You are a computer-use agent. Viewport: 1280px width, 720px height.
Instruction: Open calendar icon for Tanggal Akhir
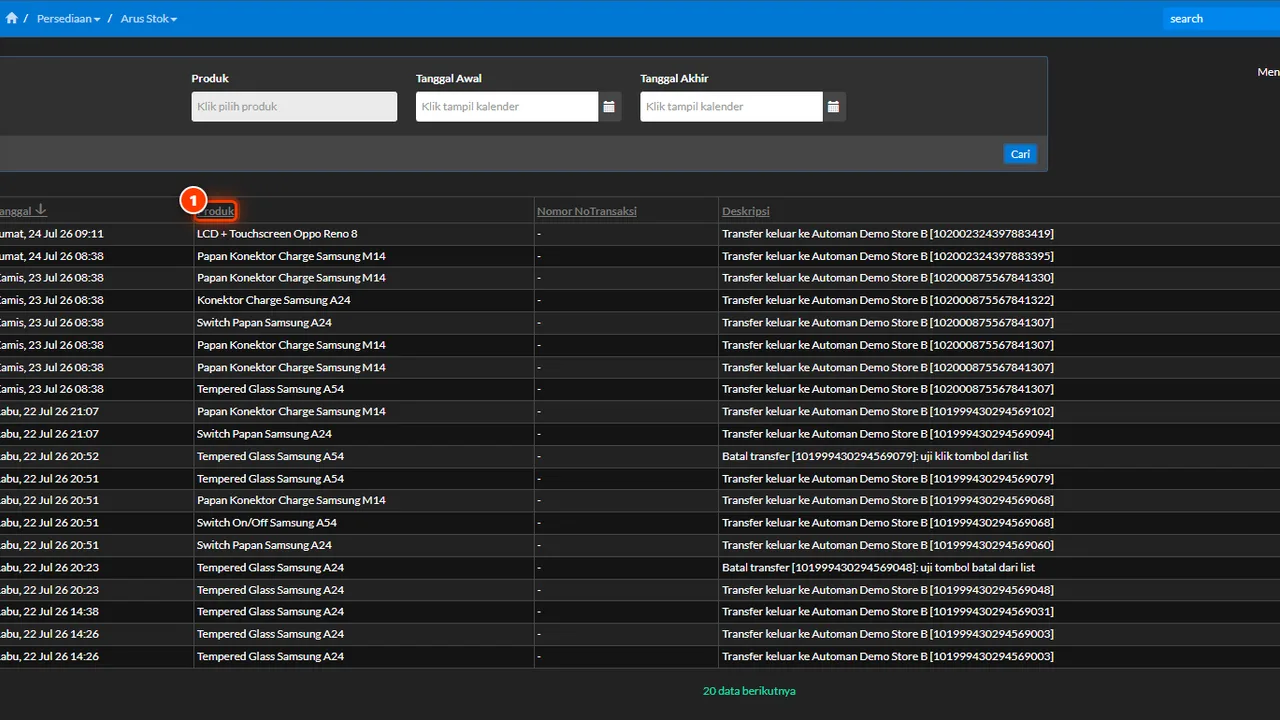click(833, 107)
